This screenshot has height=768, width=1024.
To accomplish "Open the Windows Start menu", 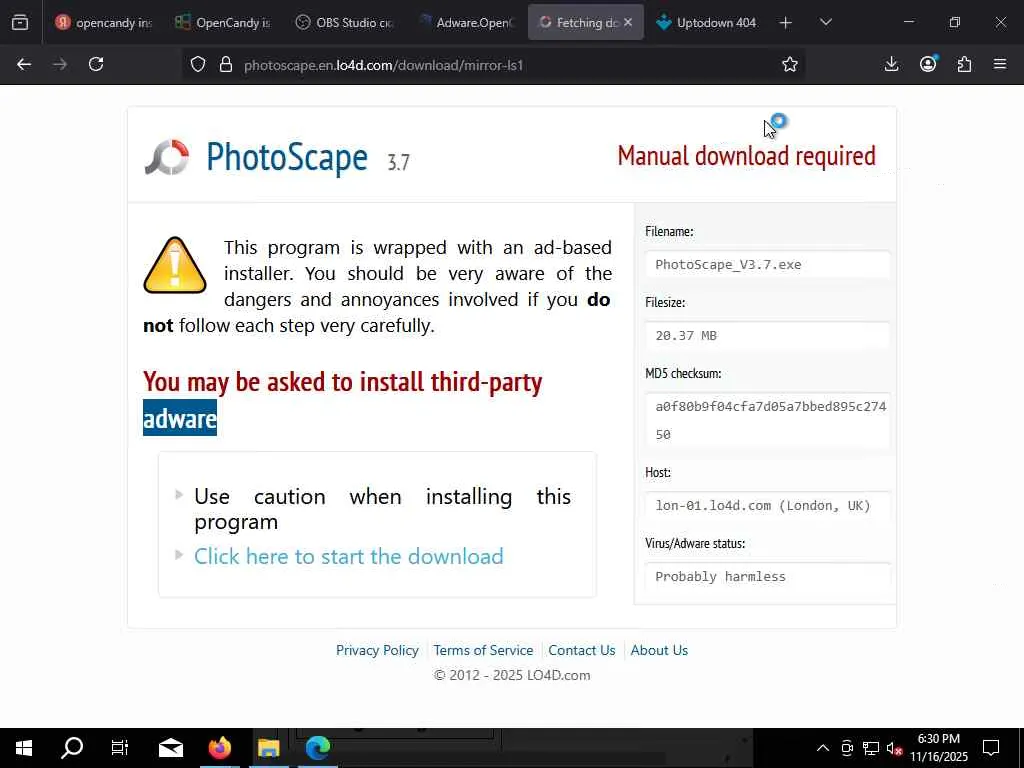I will pyautogui.click(x=24, y=748).
